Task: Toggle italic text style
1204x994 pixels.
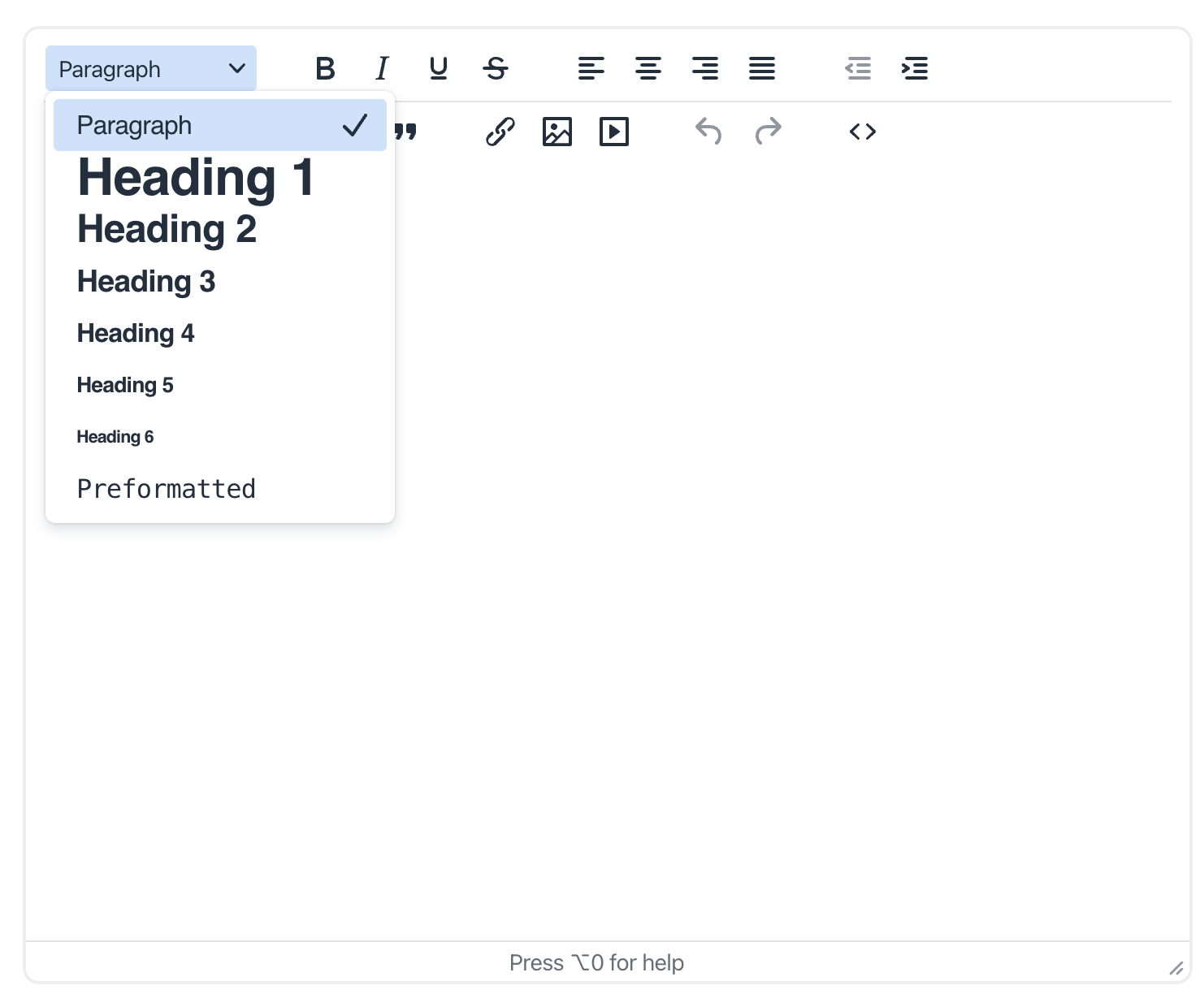Action: pos(382,69)
